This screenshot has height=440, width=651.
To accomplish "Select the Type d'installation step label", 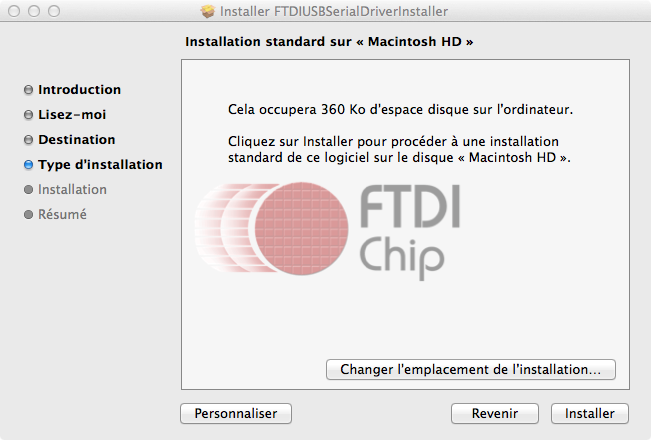I will click(x=100, y=165).
